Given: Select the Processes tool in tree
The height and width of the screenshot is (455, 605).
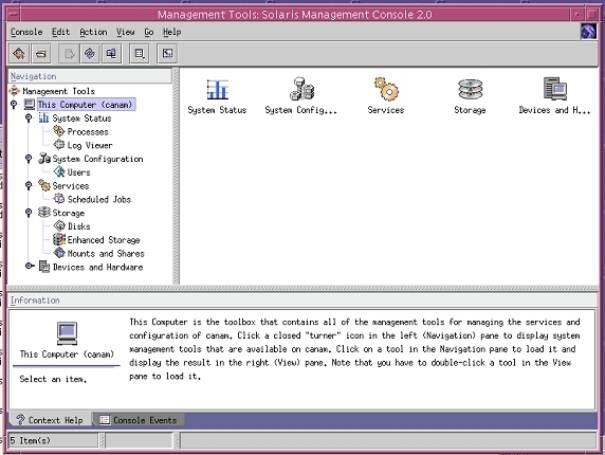Looking at the screenshot, I should click(88, 132).
